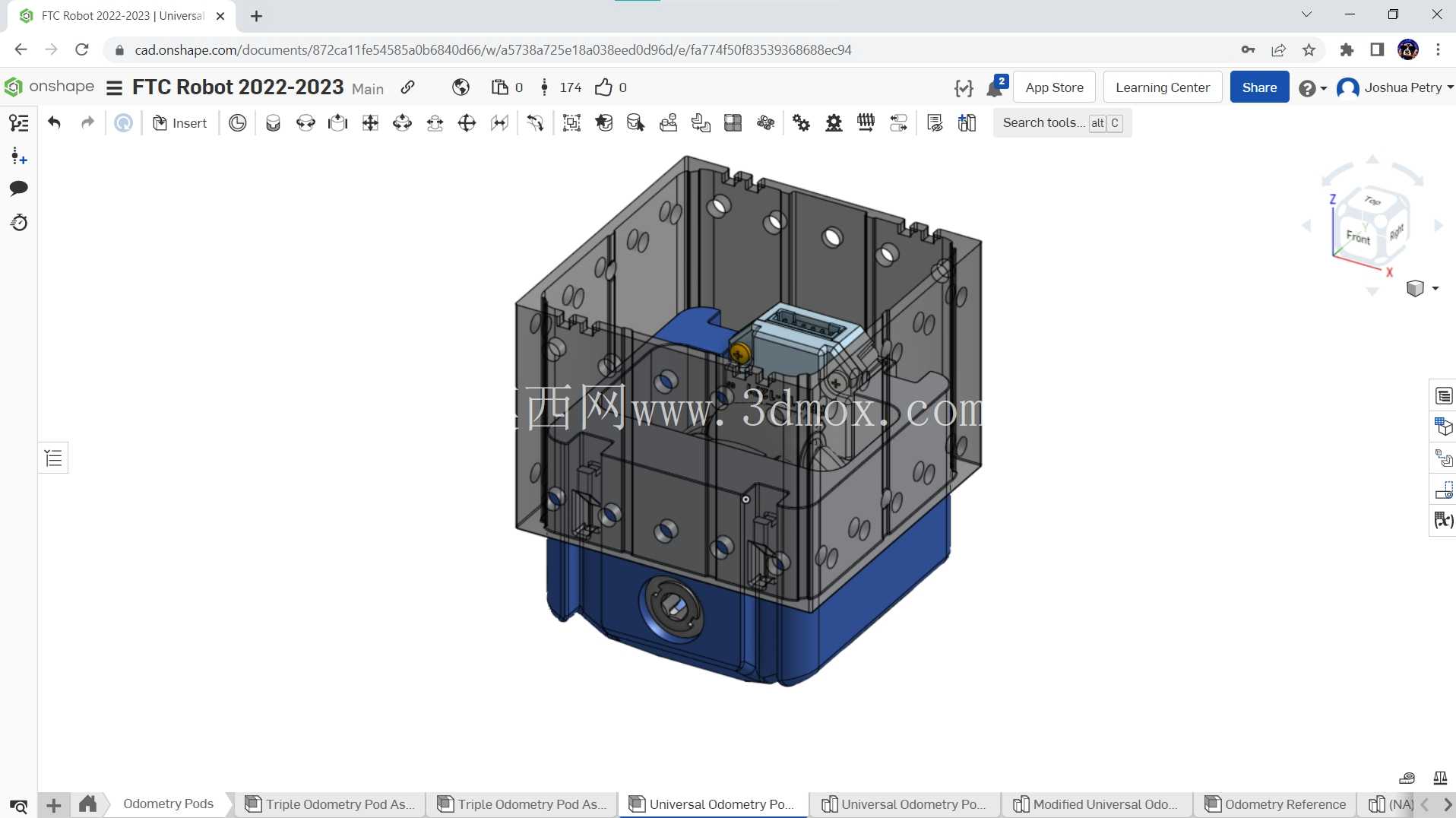This screenshot has width=1456, height=818.
Task: Select the Group tool with dashed box
Action: (x=571, y=123)
